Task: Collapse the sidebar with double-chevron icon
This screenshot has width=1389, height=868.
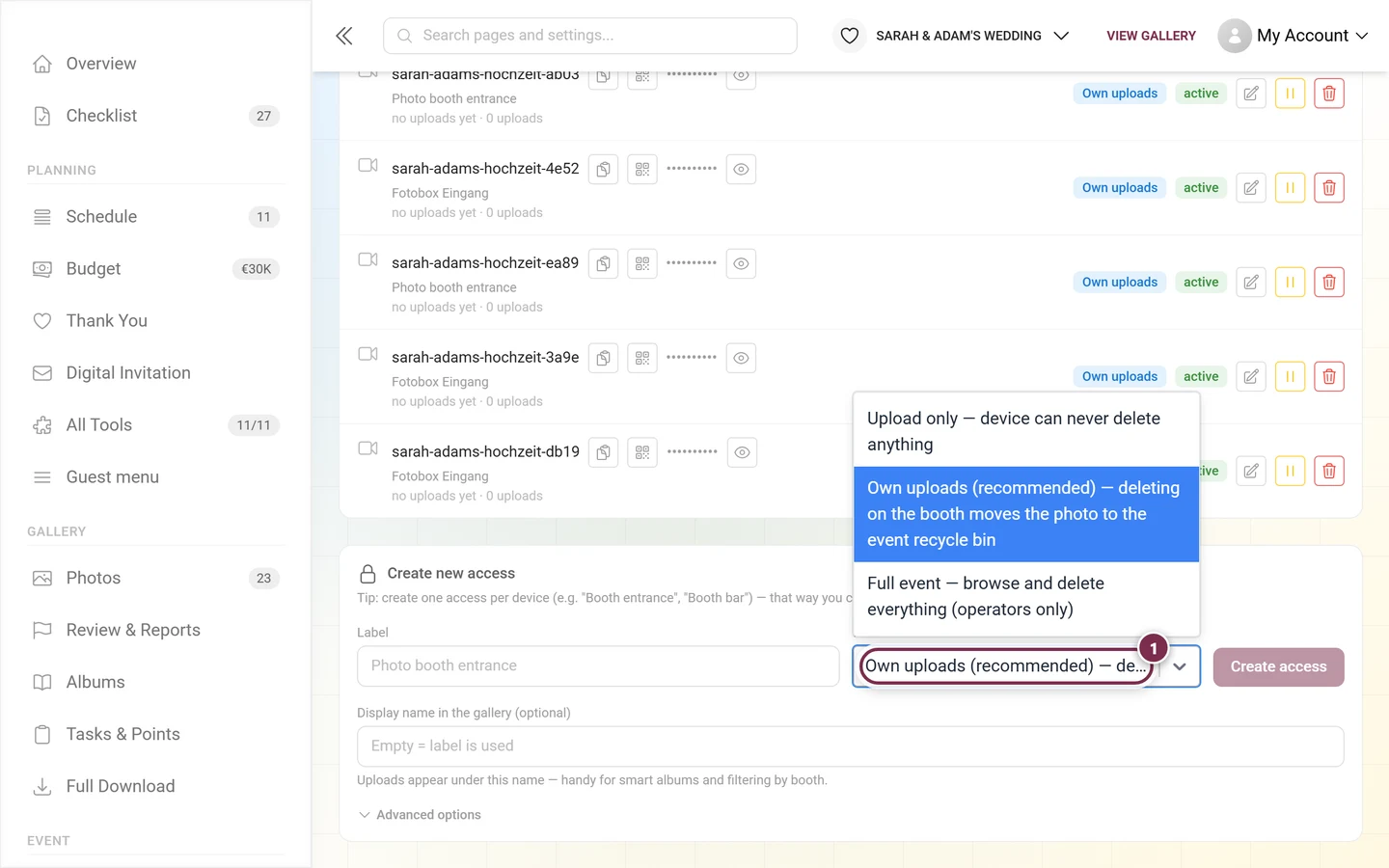Action: (x=344, y=36)
